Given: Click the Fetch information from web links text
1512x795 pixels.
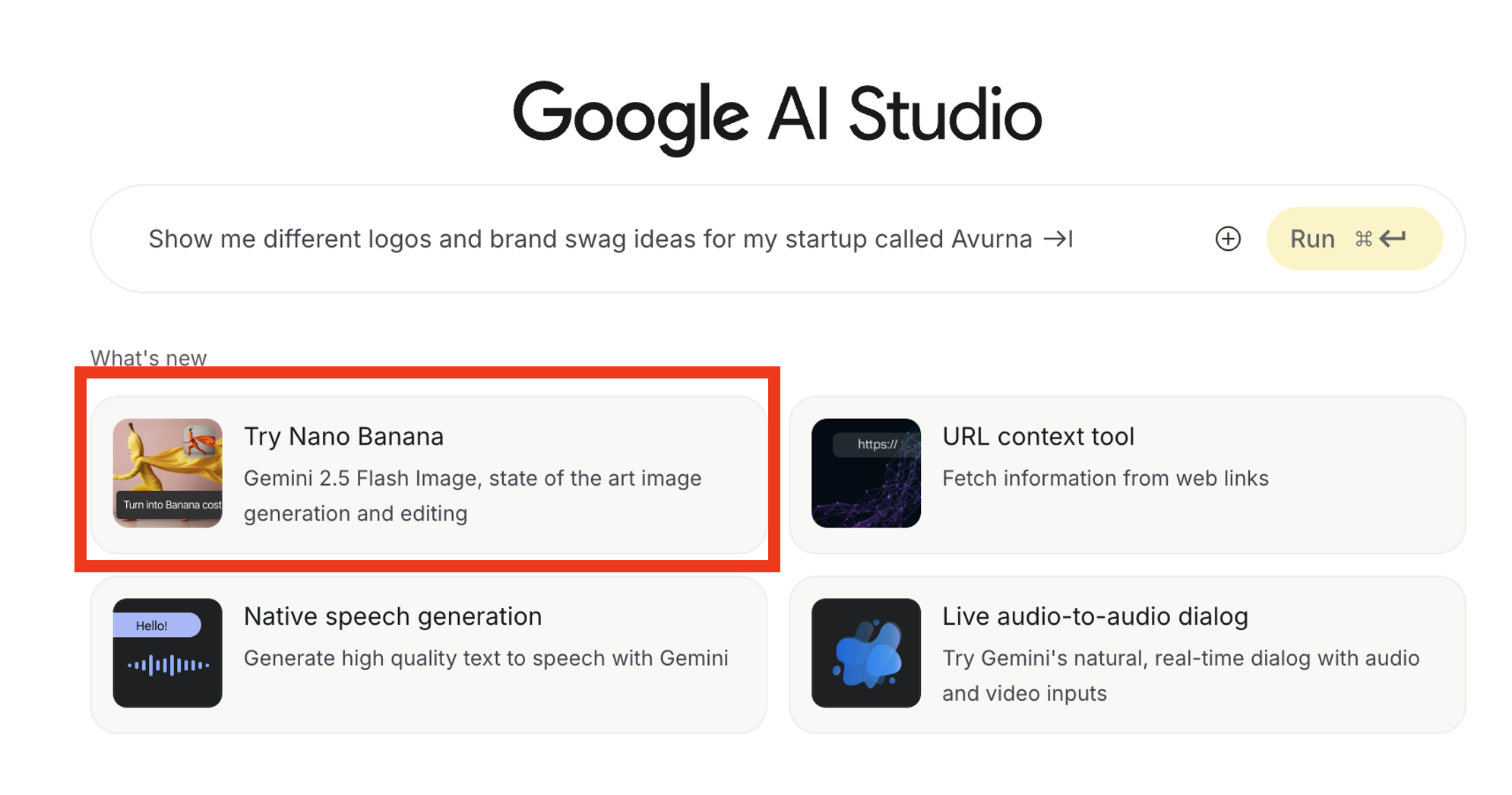Looking at the screenshot, I should coord(1105,478).
